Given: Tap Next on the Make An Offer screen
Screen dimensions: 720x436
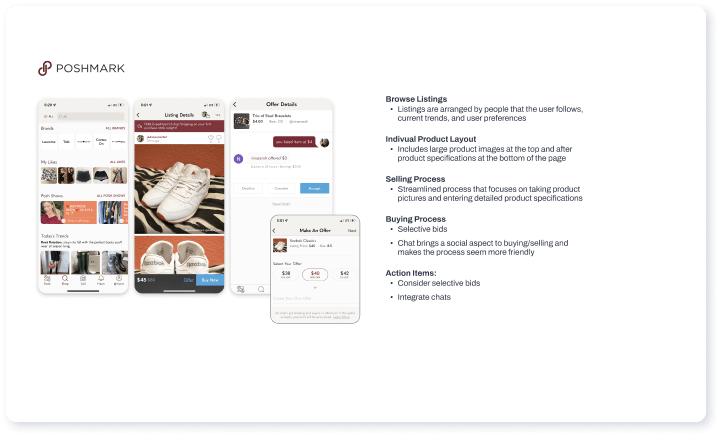Looking at the screenshot, I should point(352,230).
